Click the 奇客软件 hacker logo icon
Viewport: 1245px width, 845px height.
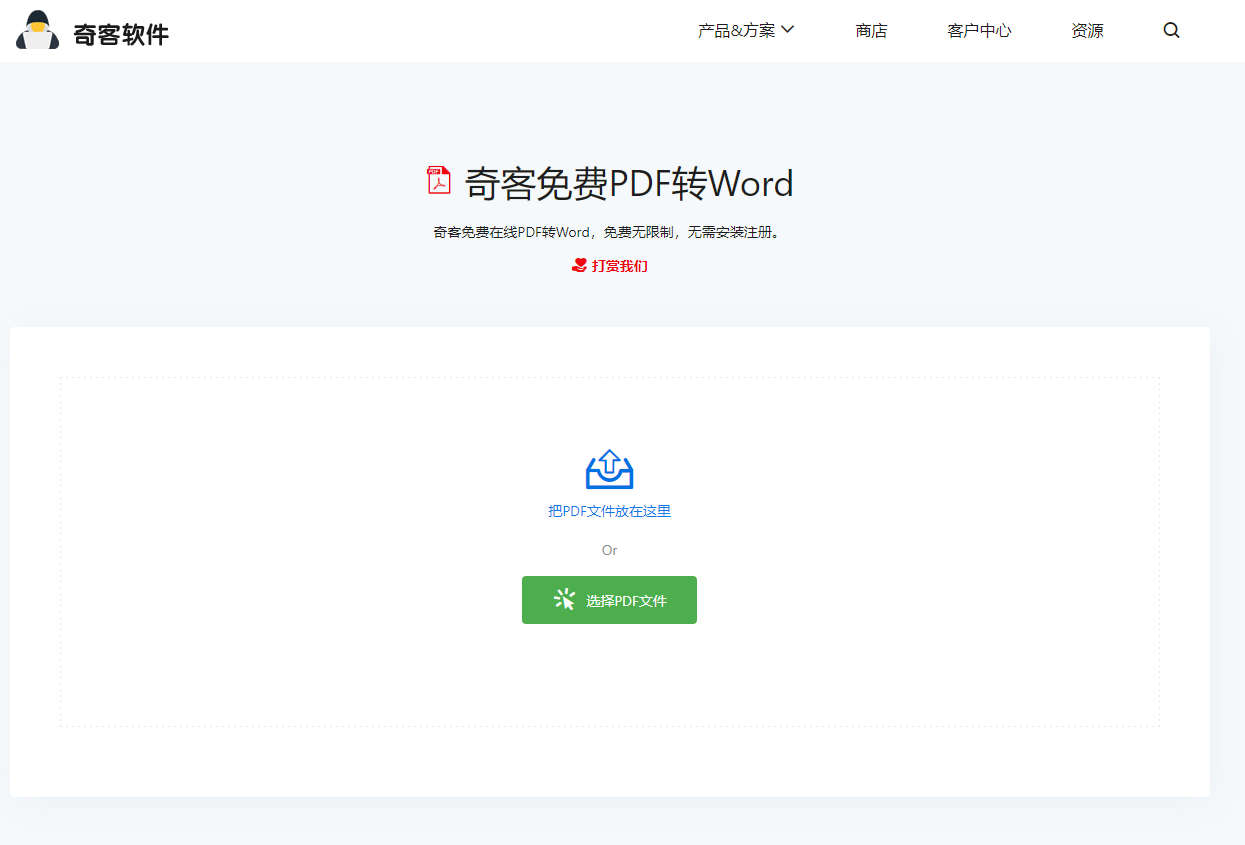tap(37, 30)
